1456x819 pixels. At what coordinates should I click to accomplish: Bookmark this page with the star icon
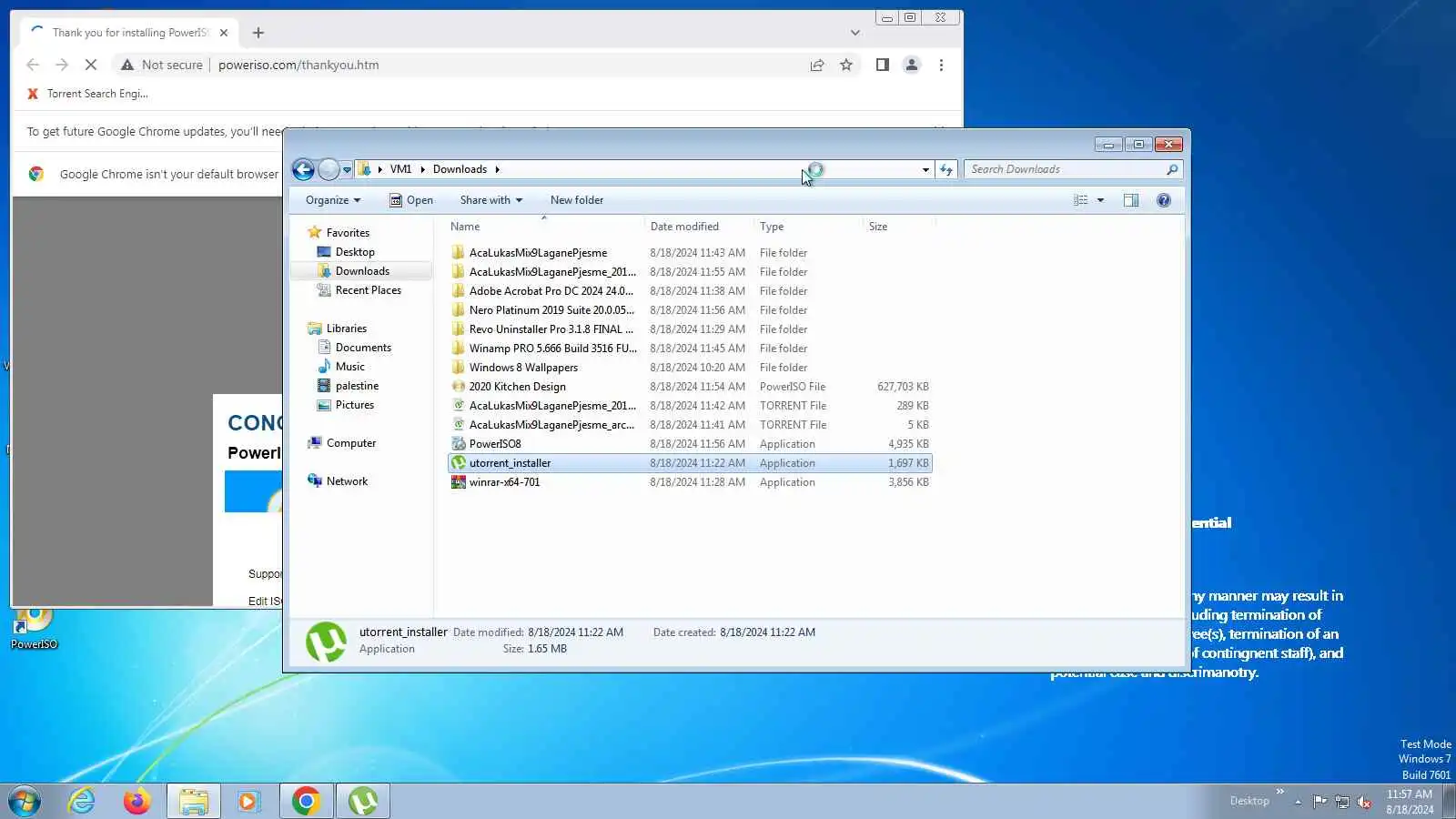click(x=846, y=65)
